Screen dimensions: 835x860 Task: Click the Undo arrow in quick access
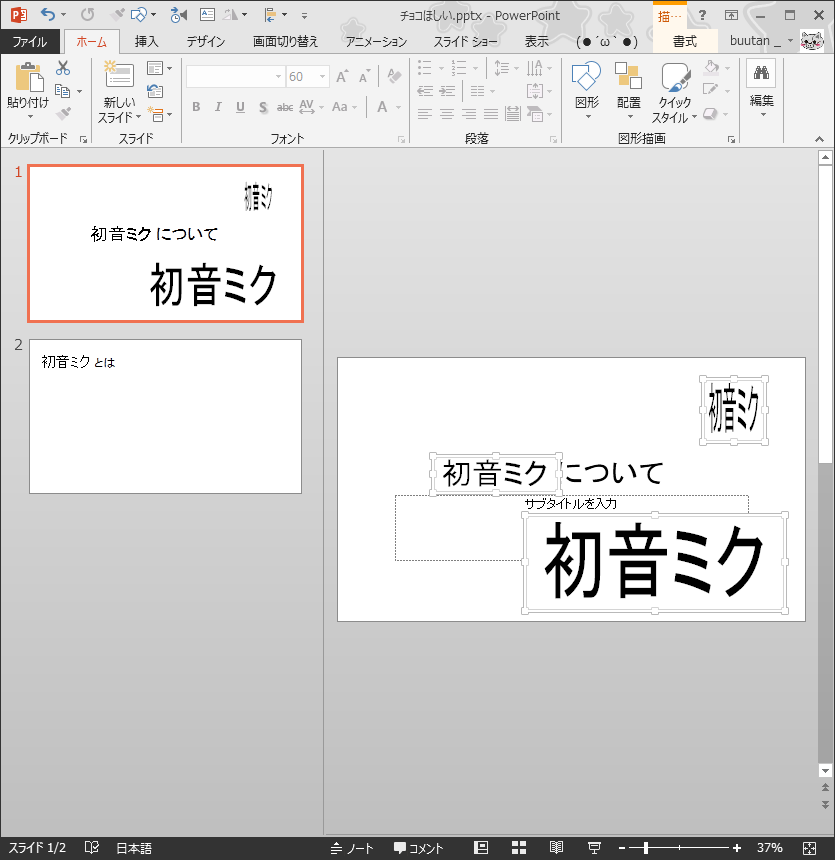click(48, 14)
